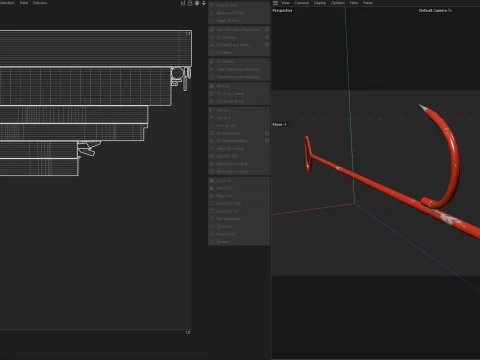Open the viewport Panel menu
The image size is (480, 360).
[x=368, y=3]
